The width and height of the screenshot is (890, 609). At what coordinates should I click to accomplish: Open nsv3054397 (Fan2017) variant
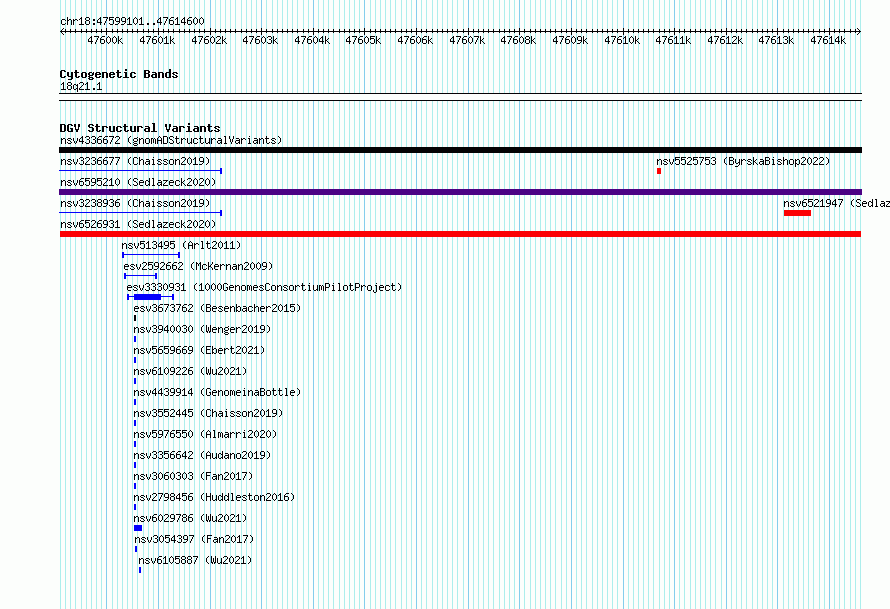(x=194, y=539)
